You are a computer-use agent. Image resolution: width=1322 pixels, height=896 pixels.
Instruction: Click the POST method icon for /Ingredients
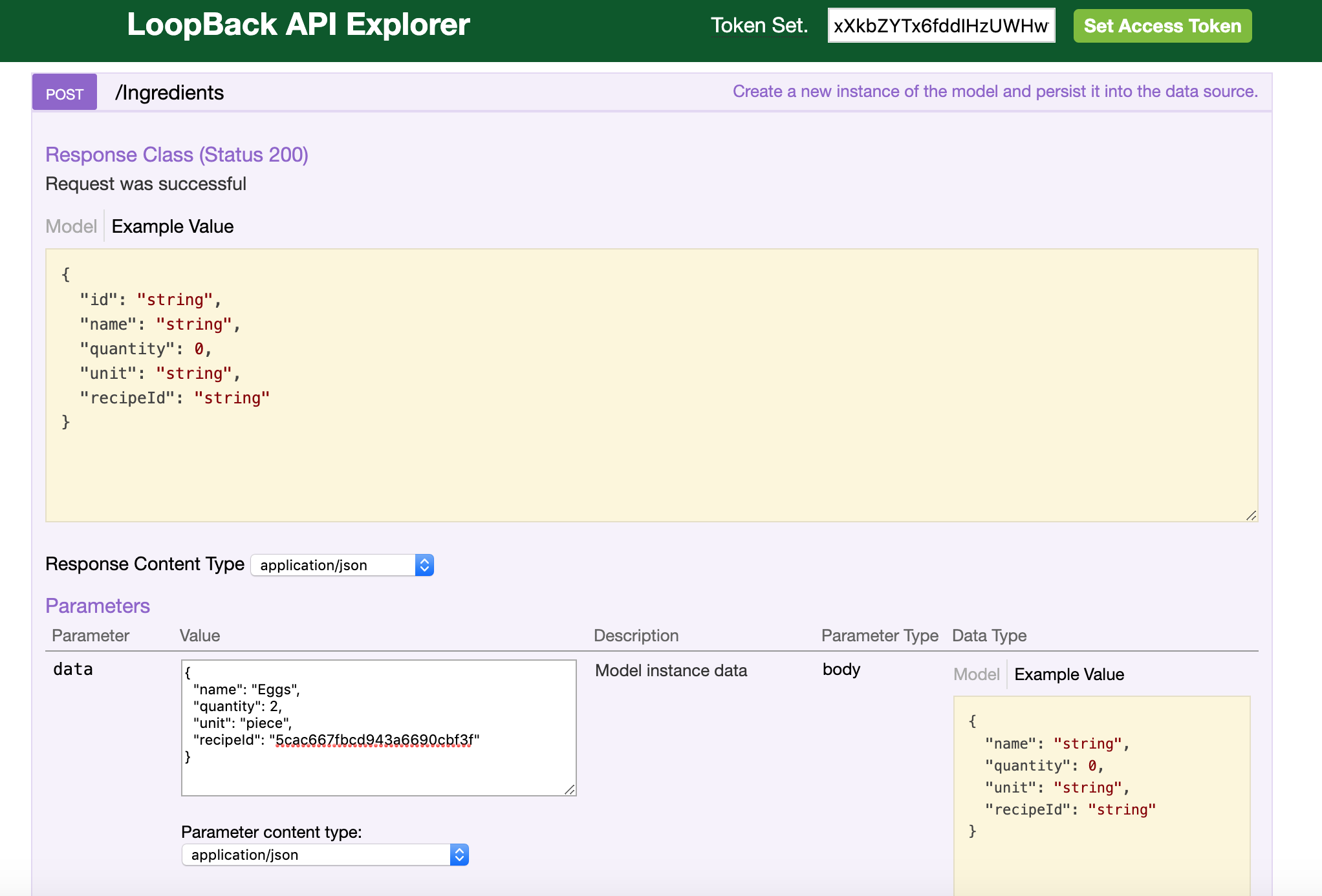pyautogui.click(x=65, y=92)
